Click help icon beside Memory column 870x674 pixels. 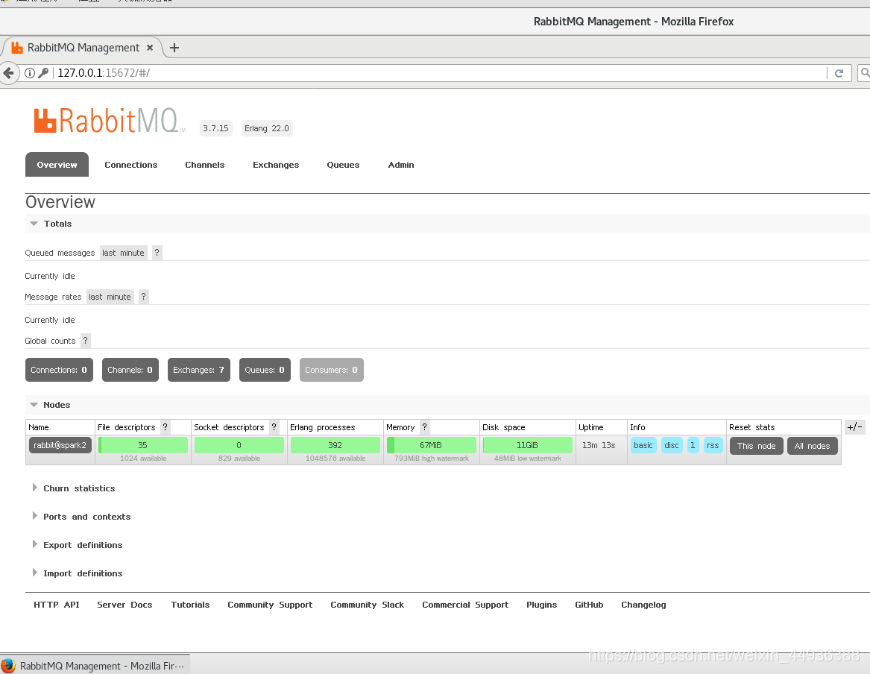pyautogui.click(x=425, y=427)
